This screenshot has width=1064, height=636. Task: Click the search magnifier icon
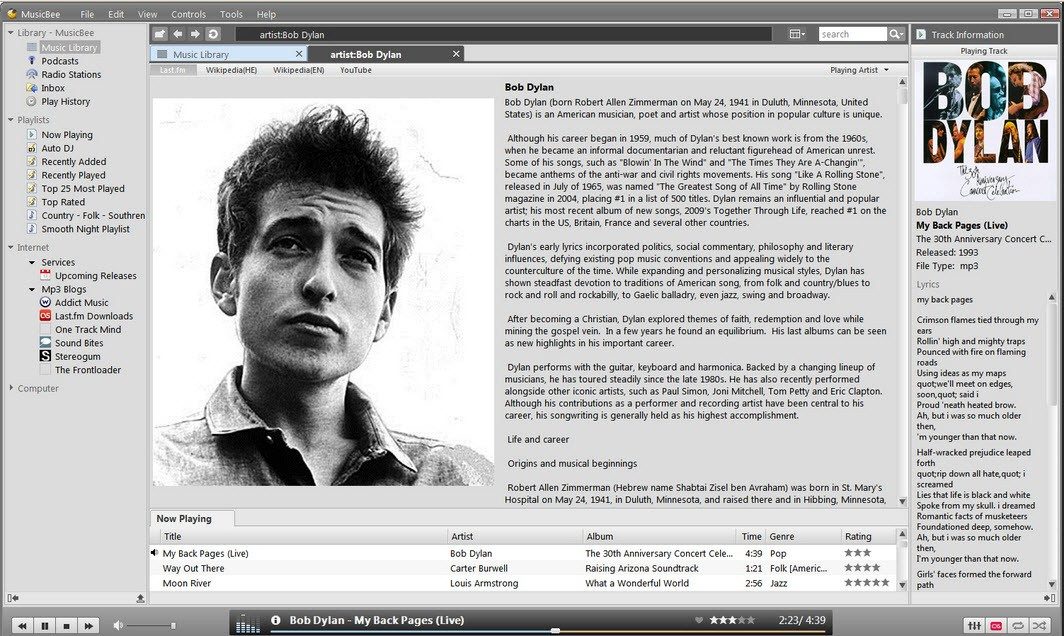click(896, 34)
